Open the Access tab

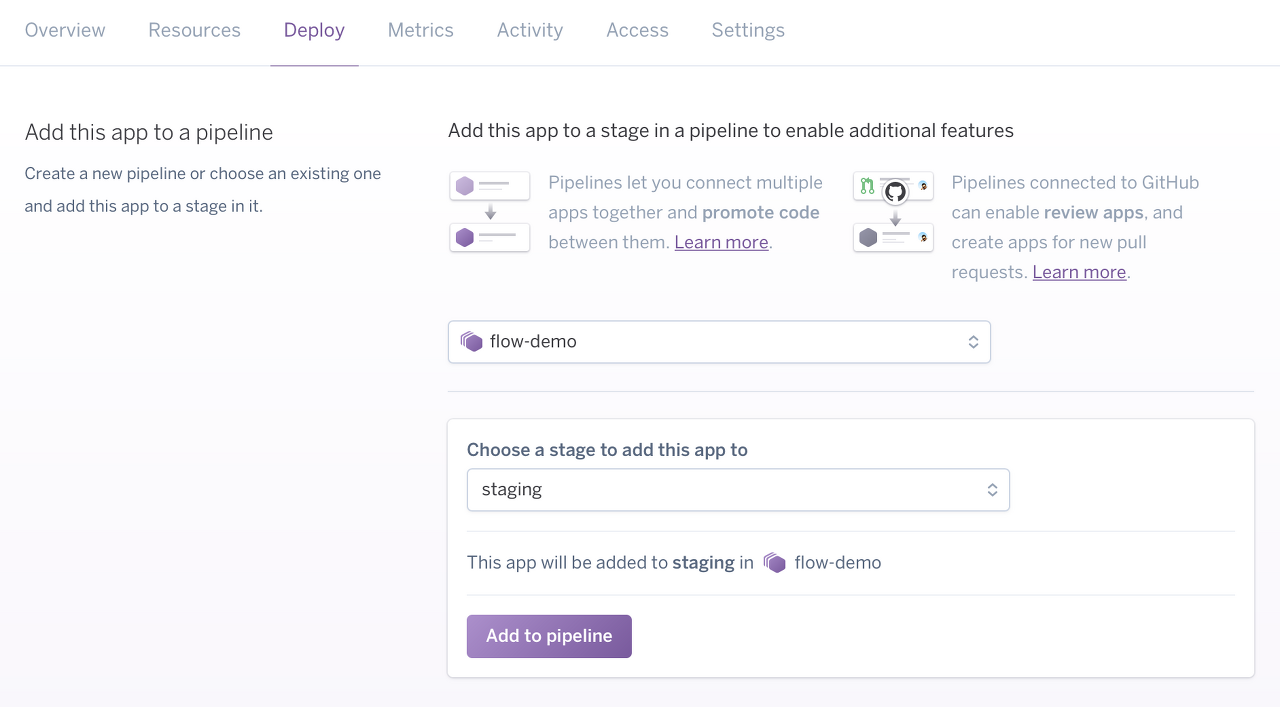[637, 30]
